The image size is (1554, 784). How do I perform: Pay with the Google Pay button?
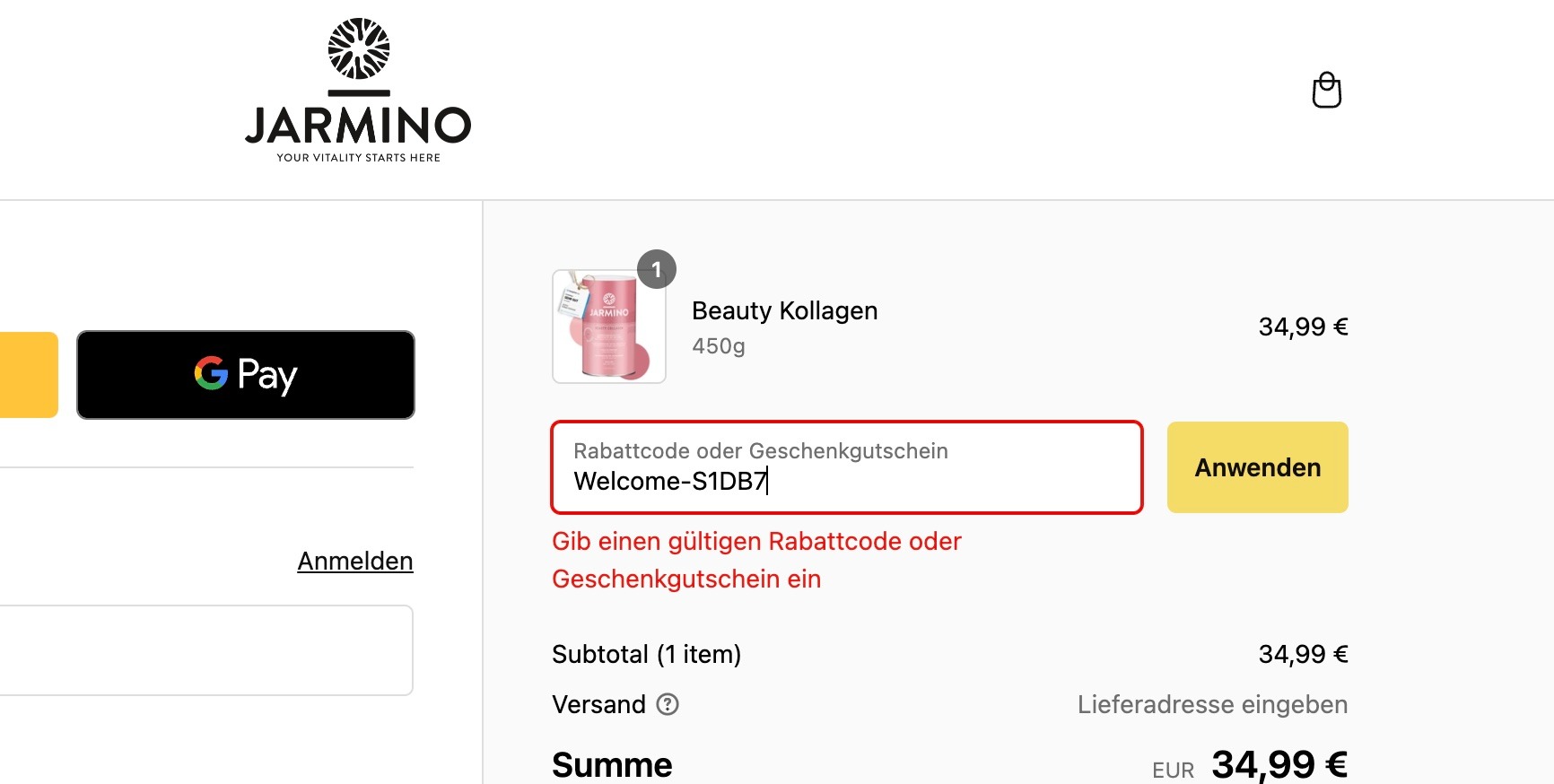(246, 375)
